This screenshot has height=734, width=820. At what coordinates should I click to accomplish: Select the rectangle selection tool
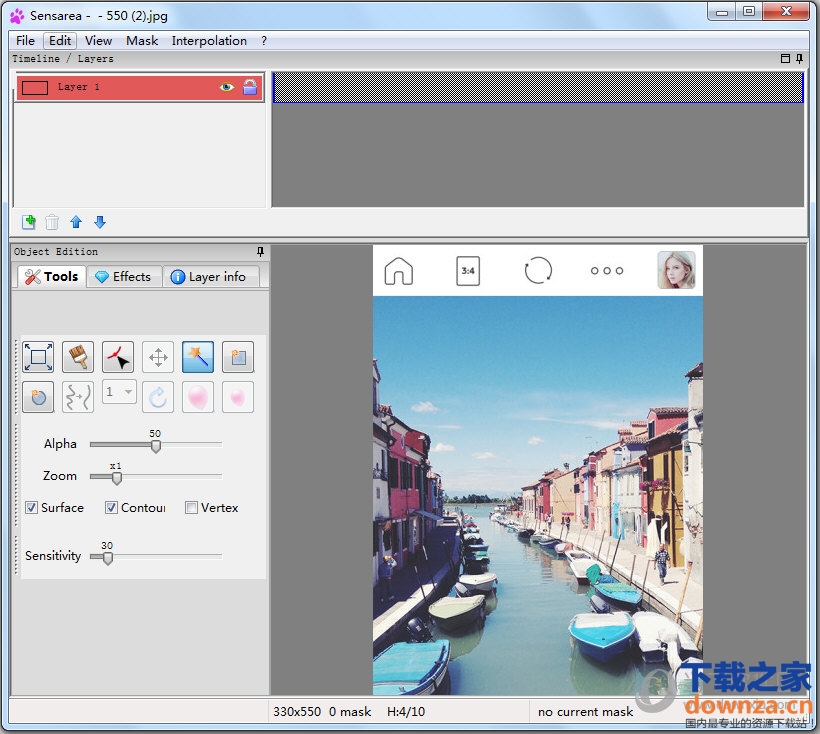[x=38, y=357]
